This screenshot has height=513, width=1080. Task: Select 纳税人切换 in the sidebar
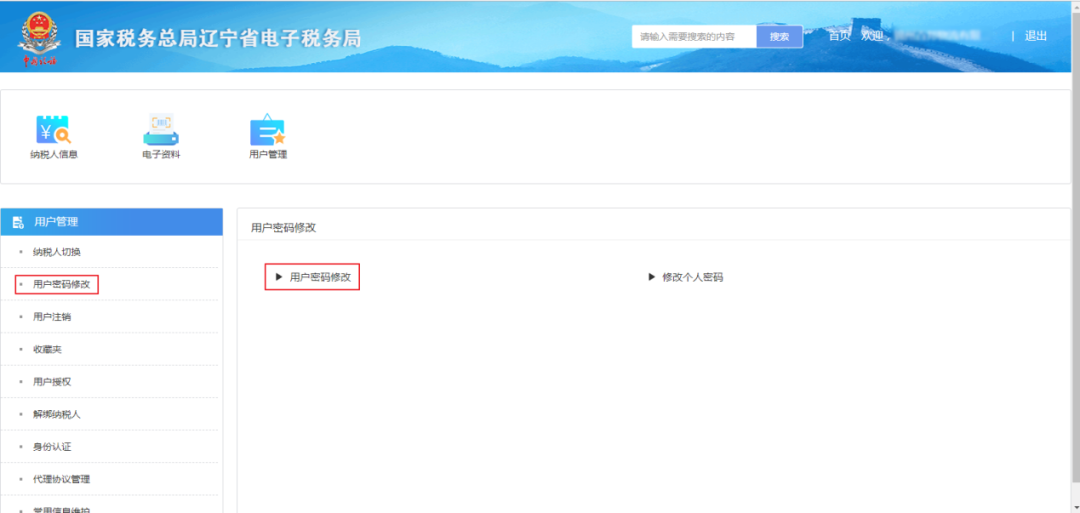point(56,252)
